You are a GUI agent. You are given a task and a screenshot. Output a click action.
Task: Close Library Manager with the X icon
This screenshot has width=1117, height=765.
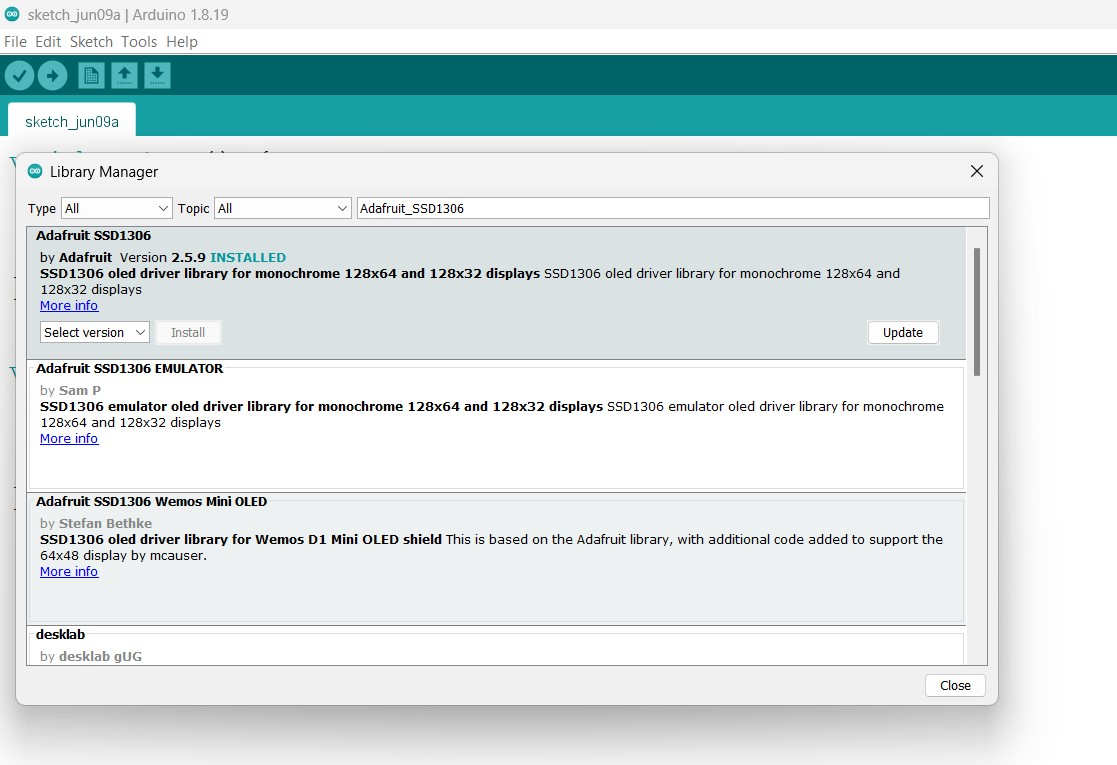(977, 172)
